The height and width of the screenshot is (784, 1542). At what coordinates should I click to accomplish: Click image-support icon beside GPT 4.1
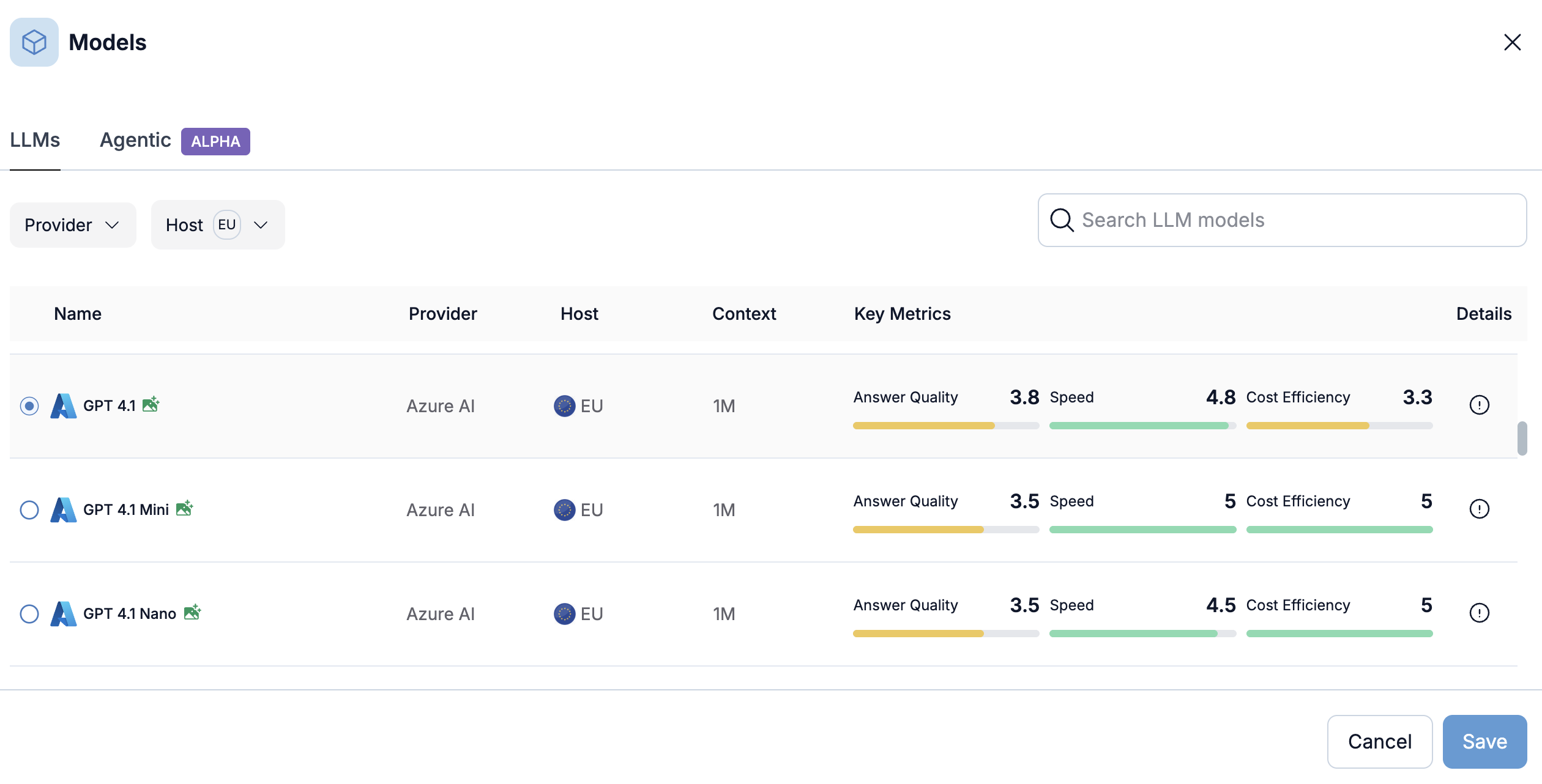pyautogui.click(x=151, y=404)
